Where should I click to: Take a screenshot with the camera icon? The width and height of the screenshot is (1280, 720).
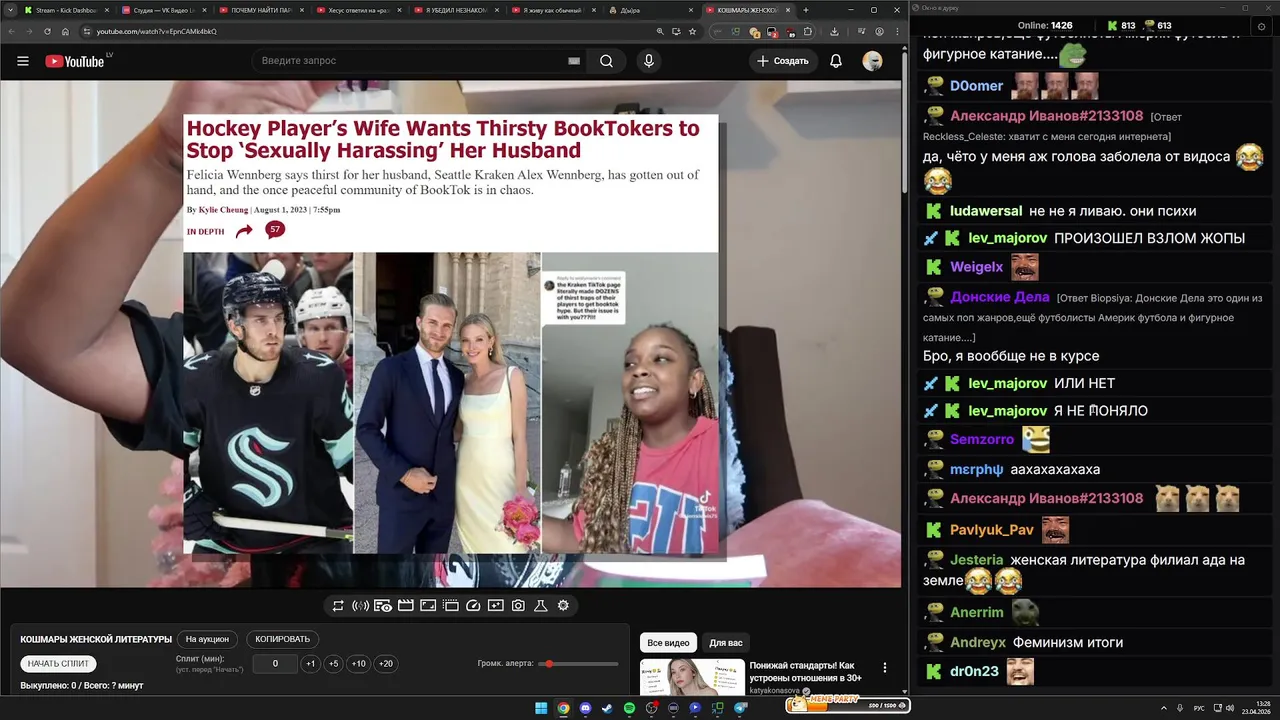coord(518,606)
